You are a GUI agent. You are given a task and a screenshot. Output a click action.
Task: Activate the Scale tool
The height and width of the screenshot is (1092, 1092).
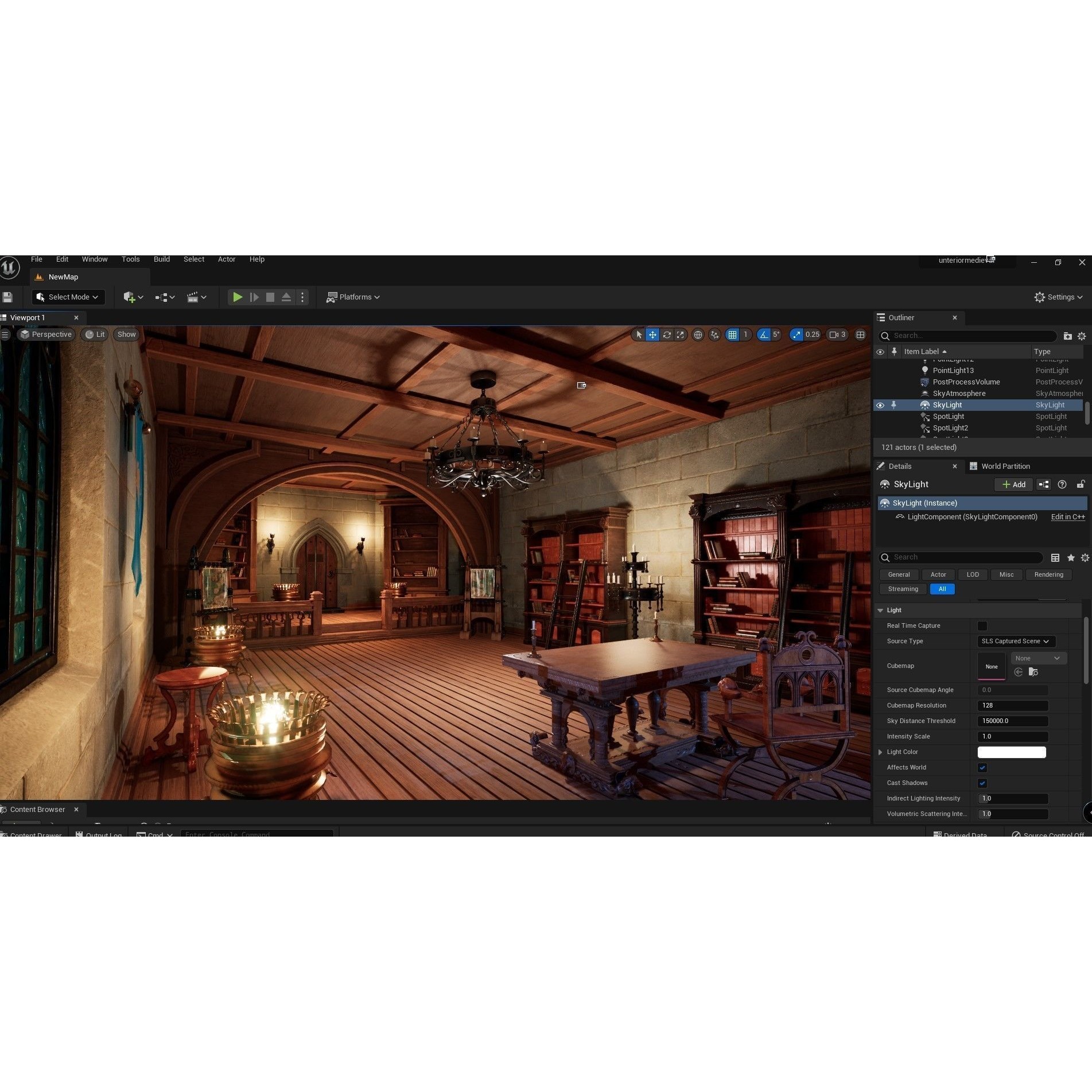click(x=681, y=335)
